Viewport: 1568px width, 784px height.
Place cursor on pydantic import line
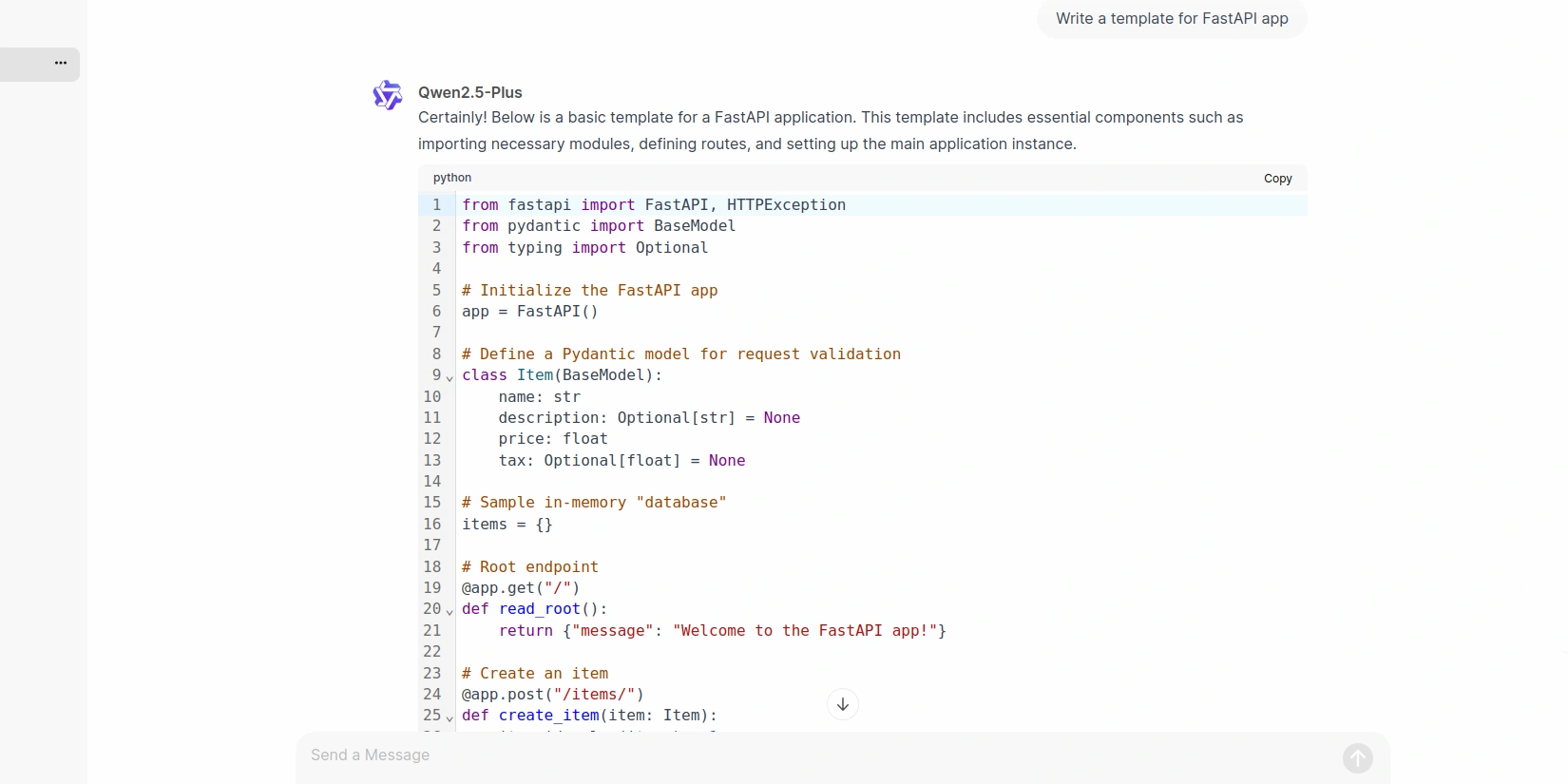pyautogui.click(x=599, y=226)
